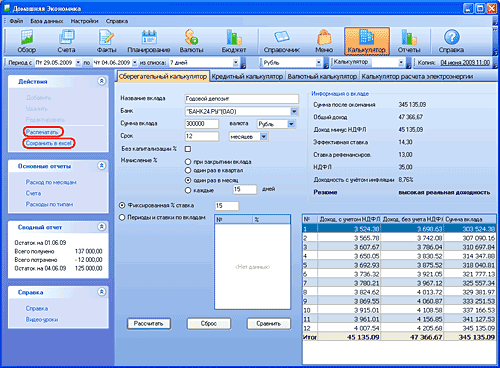
Task: Select the Сберегательный калькулятор tab
Action: tap(163, 76)
